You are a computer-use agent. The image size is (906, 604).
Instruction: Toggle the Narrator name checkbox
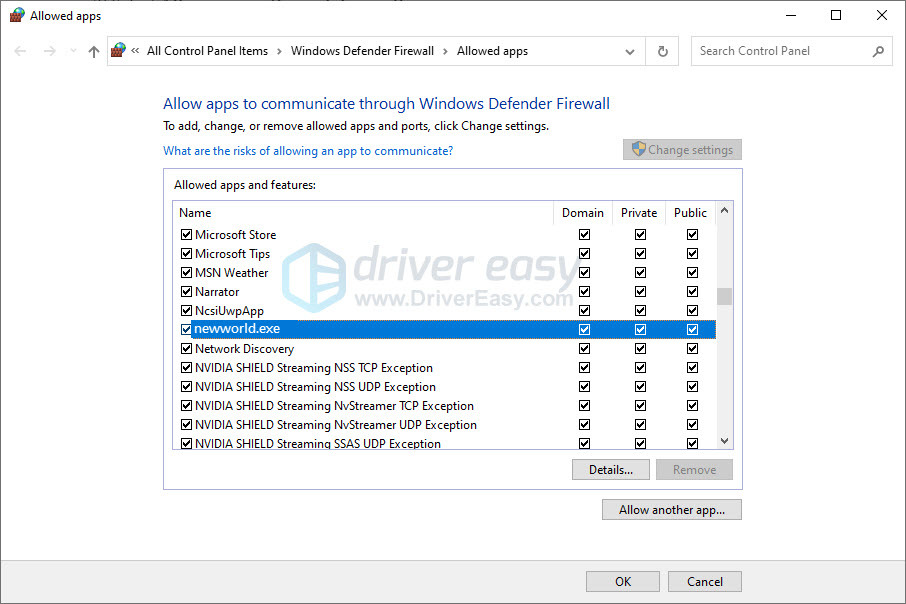coord(186,291)
